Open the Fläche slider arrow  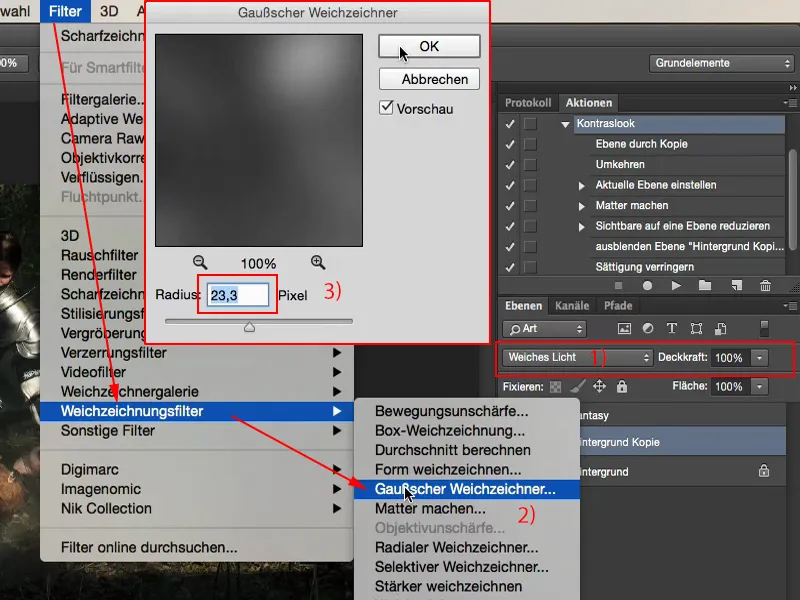click(x=759, y=387)
